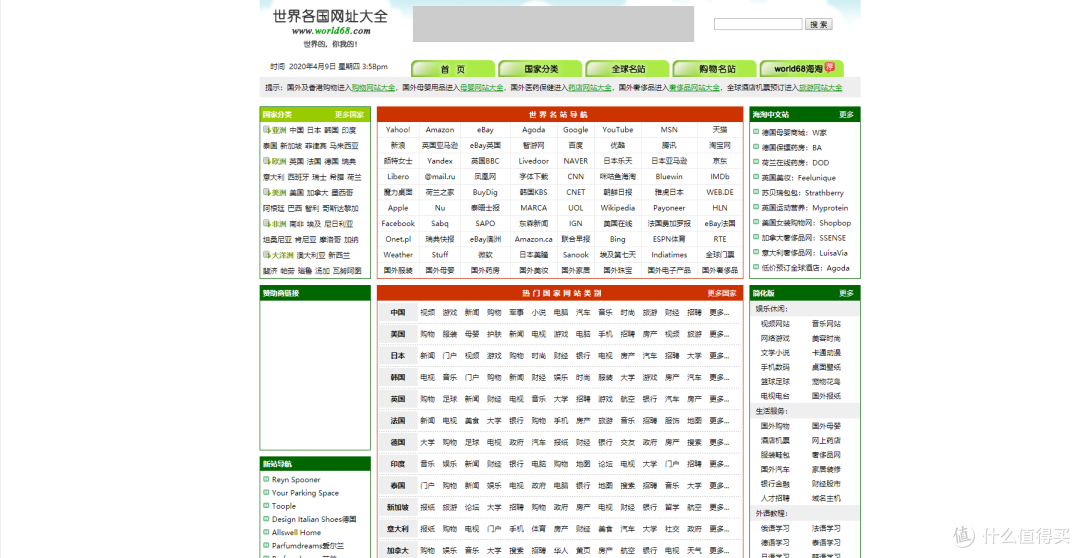Click the 搜索 search button
The image size is (1080, 558).
click(819, 24)
